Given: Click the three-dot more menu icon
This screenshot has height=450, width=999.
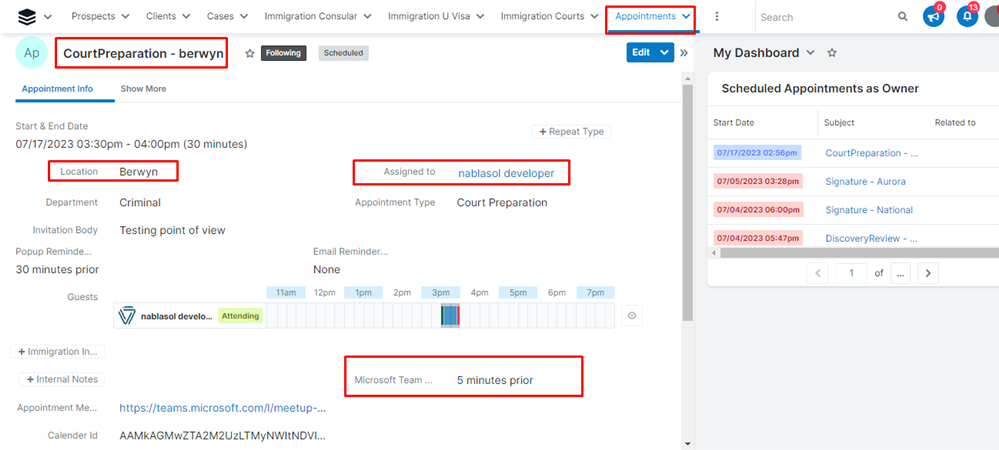Looking at the screenshot, I should pyautogui.click(x=716, y=17).
